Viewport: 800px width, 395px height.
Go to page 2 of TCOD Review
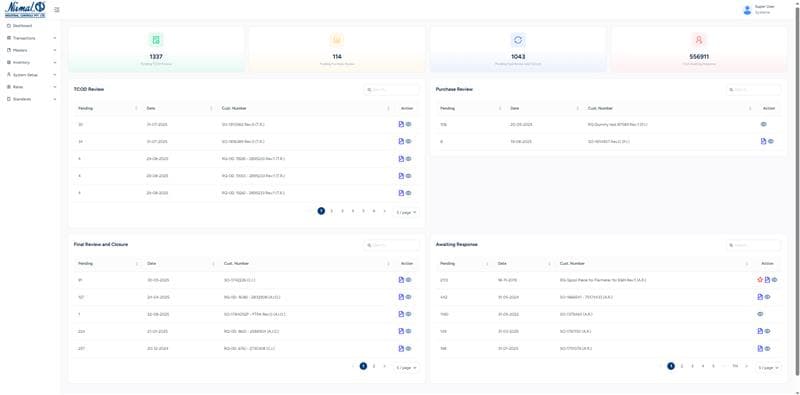[x=332, y=211]
